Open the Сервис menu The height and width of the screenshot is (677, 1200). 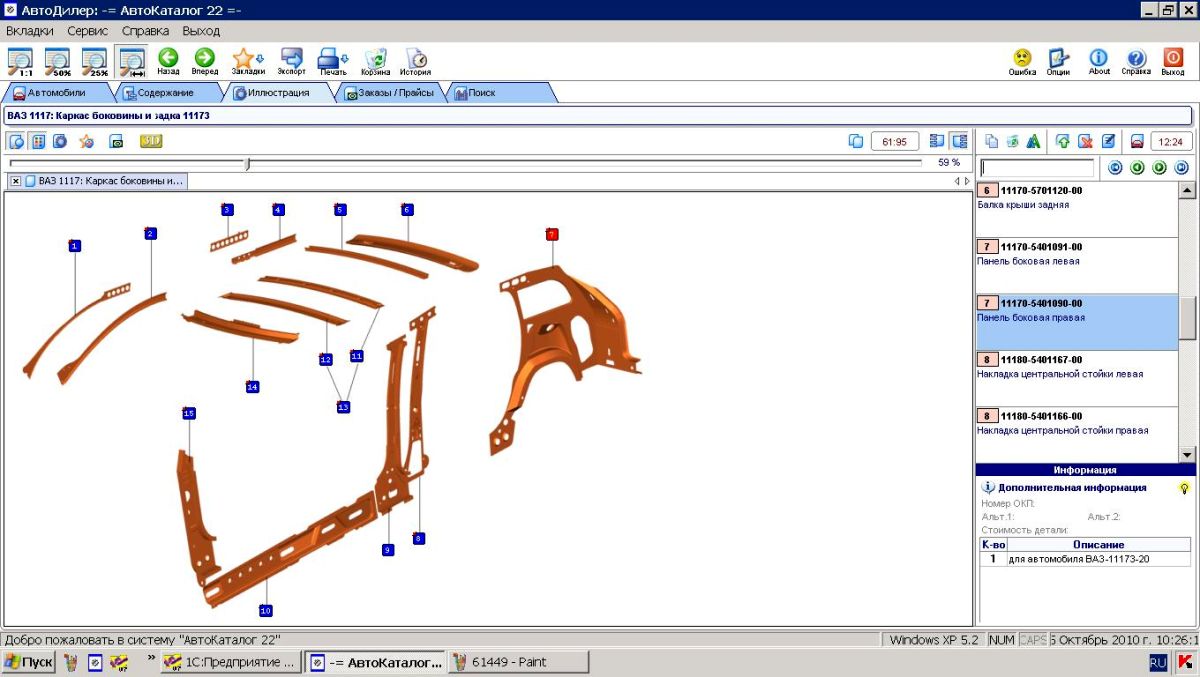point(88,31)
